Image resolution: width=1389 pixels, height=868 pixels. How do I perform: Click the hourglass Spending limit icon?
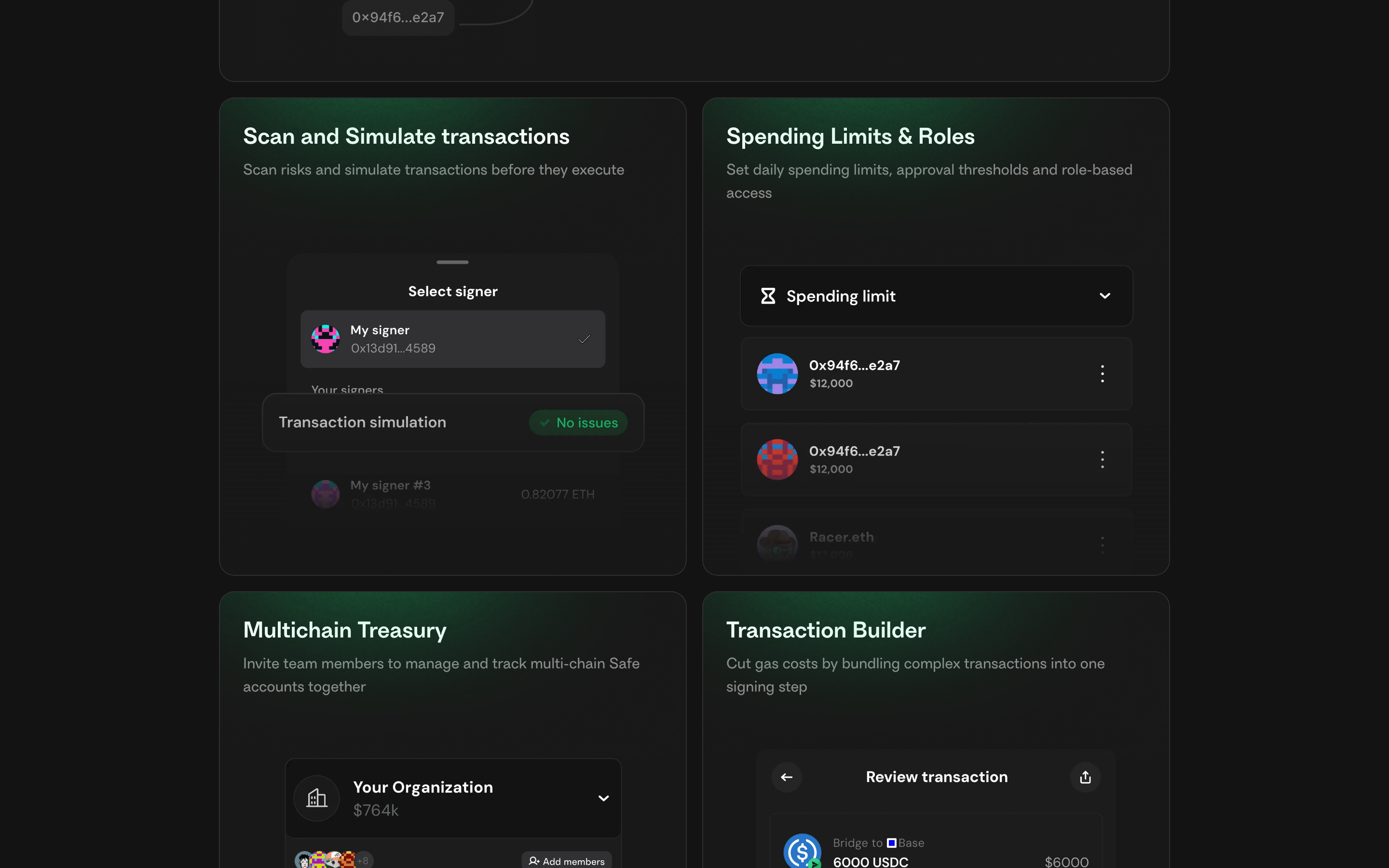[x=768, y=296]
